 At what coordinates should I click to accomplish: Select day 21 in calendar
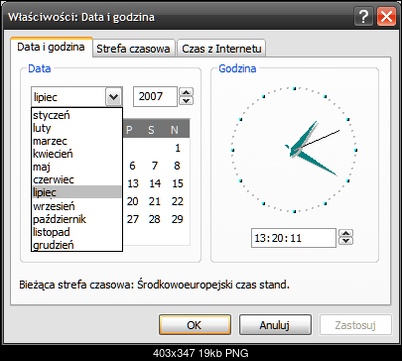click(x=155, y=201)
